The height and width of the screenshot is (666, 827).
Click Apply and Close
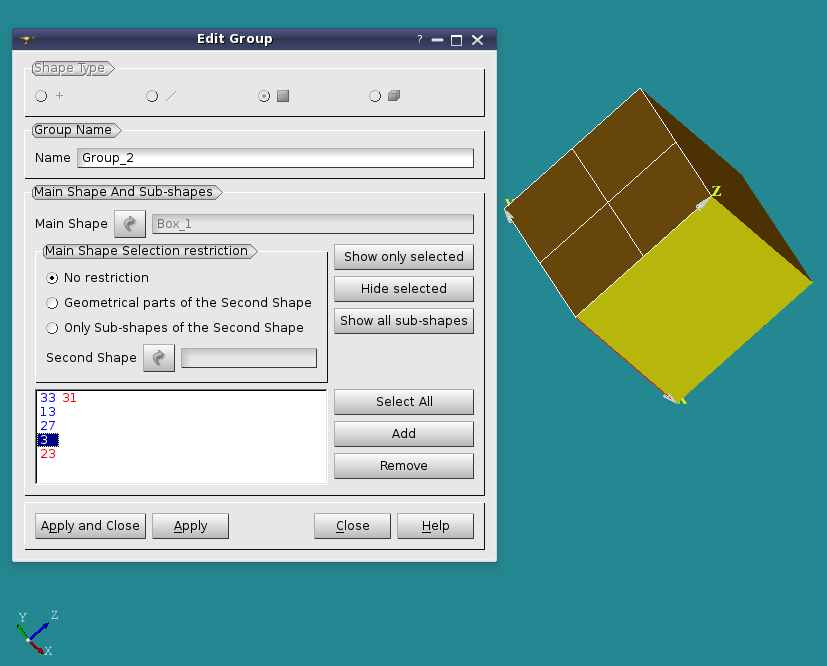click(x=90, y=526)
